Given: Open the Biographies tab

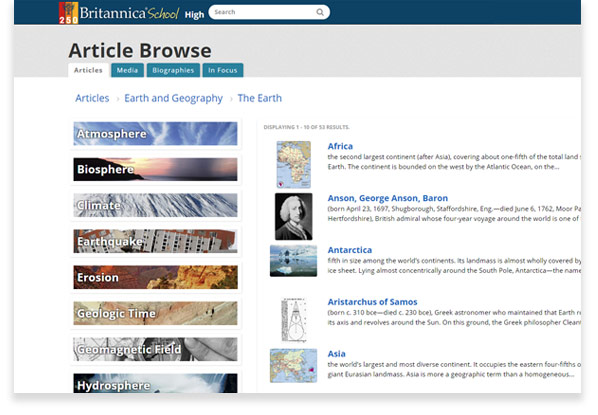Looking at the screenshot, I should [x=173, y=70].
